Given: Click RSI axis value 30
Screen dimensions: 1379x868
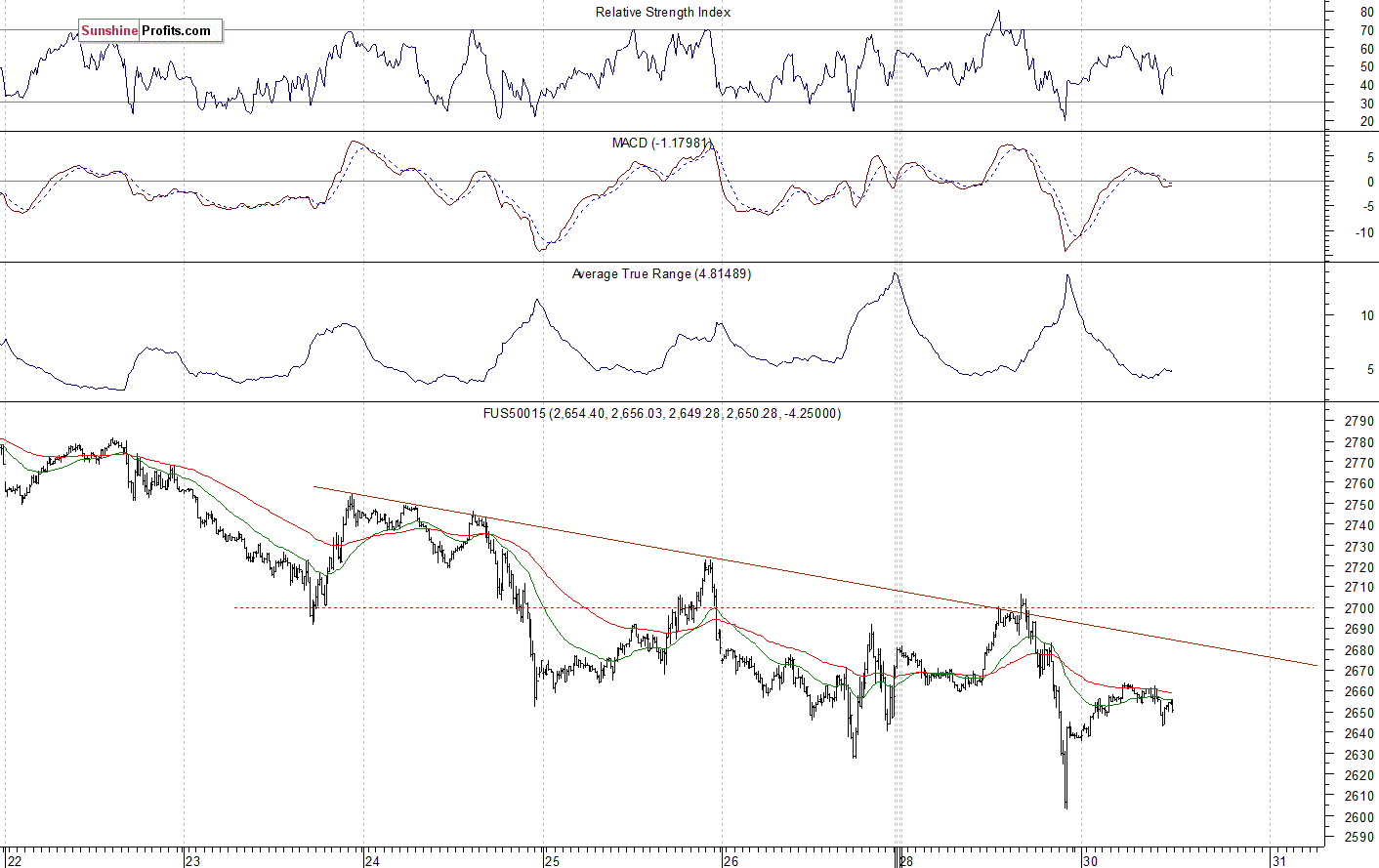Looking at the screenshot, I should coord(1366,103).
